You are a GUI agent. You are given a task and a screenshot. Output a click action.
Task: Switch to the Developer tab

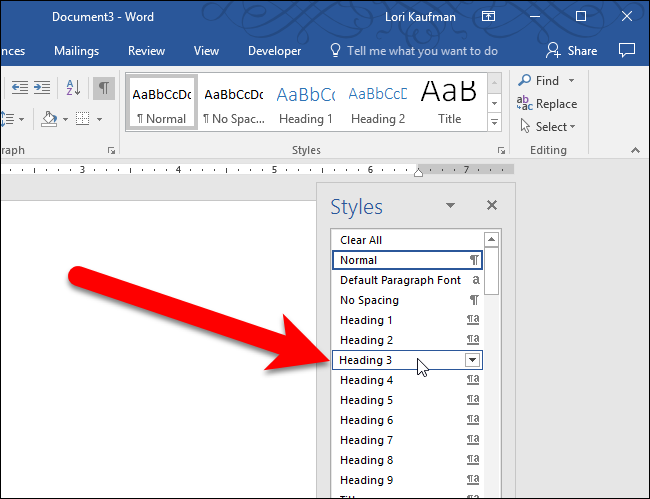tap(274, 50)
